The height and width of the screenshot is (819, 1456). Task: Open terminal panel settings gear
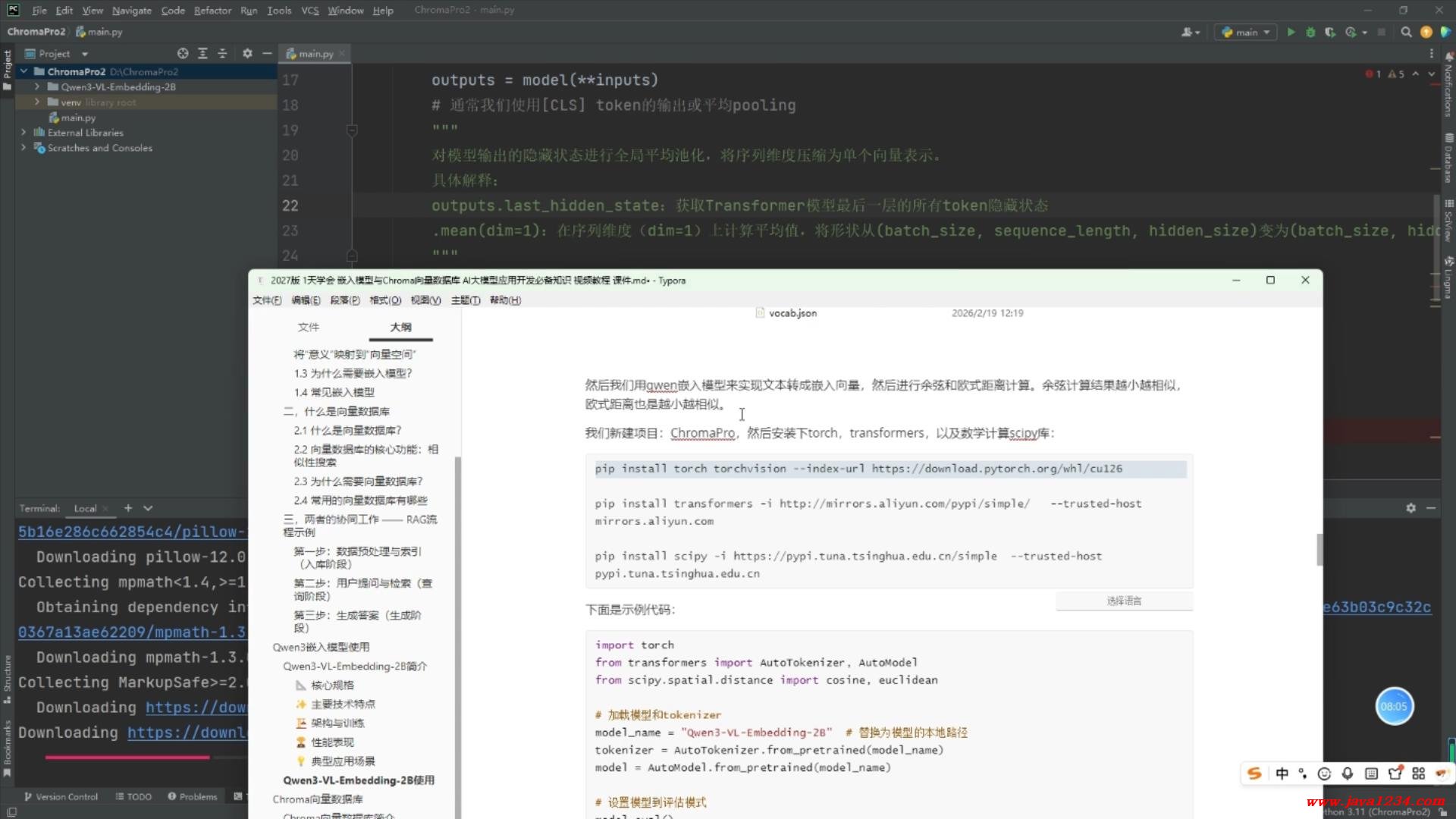coord(1410,508)
